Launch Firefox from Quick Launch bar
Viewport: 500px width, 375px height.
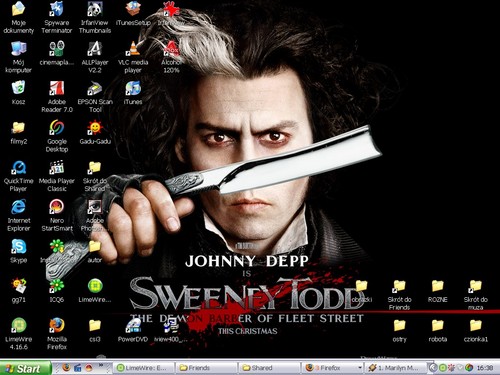(x=66, y=368)
